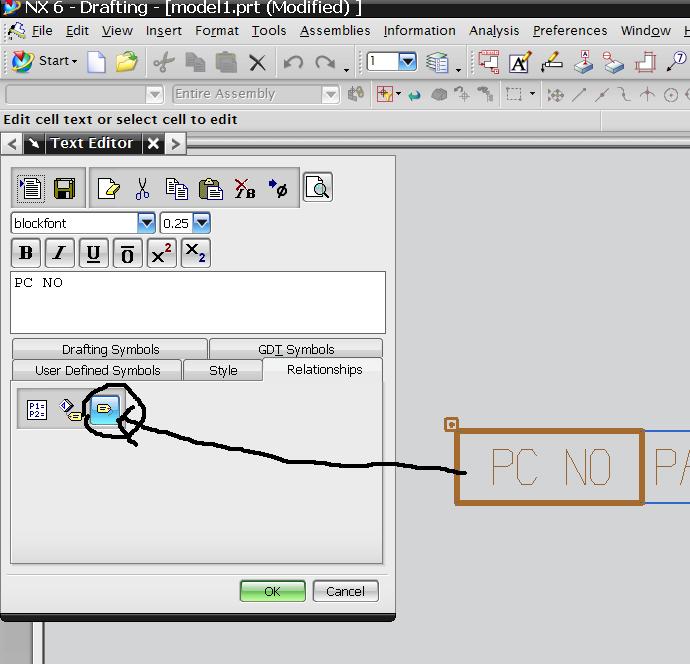Apply subscript formatting

[195, 253]
